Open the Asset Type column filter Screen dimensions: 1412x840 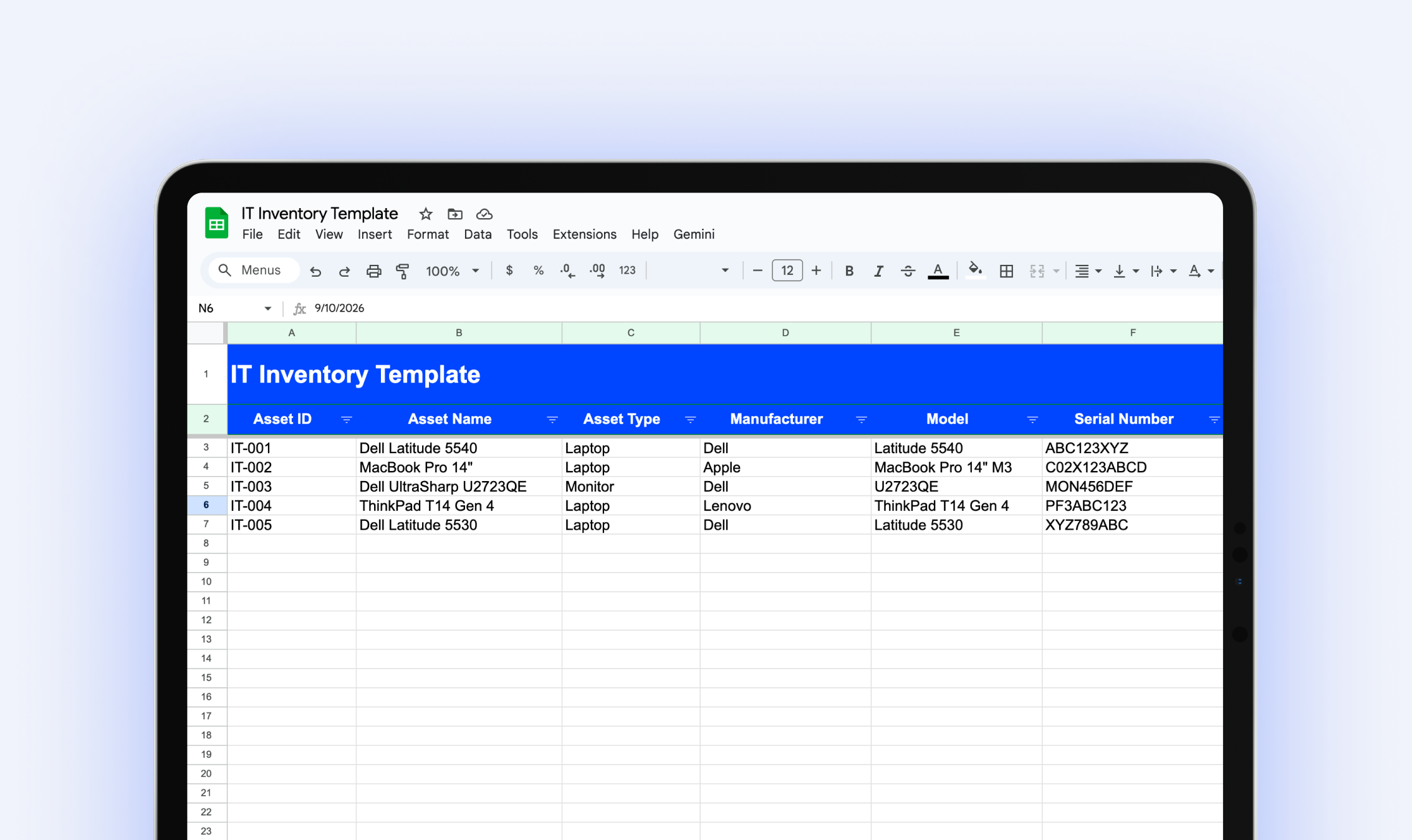click(691, 419)
